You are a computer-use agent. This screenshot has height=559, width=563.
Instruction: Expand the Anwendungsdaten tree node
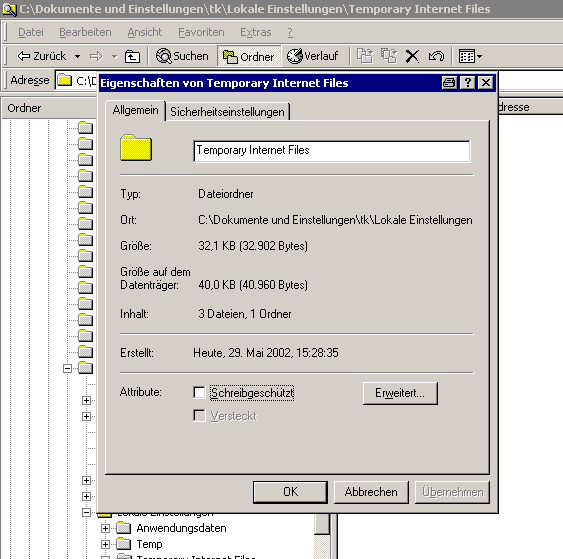(x=105, y=528)
